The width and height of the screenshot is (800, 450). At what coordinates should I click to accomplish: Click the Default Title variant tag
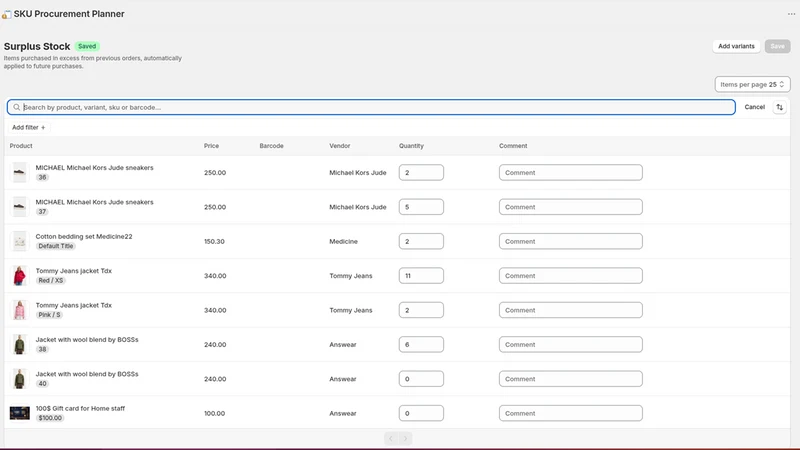pyautogui.click(x=56, y=246)
